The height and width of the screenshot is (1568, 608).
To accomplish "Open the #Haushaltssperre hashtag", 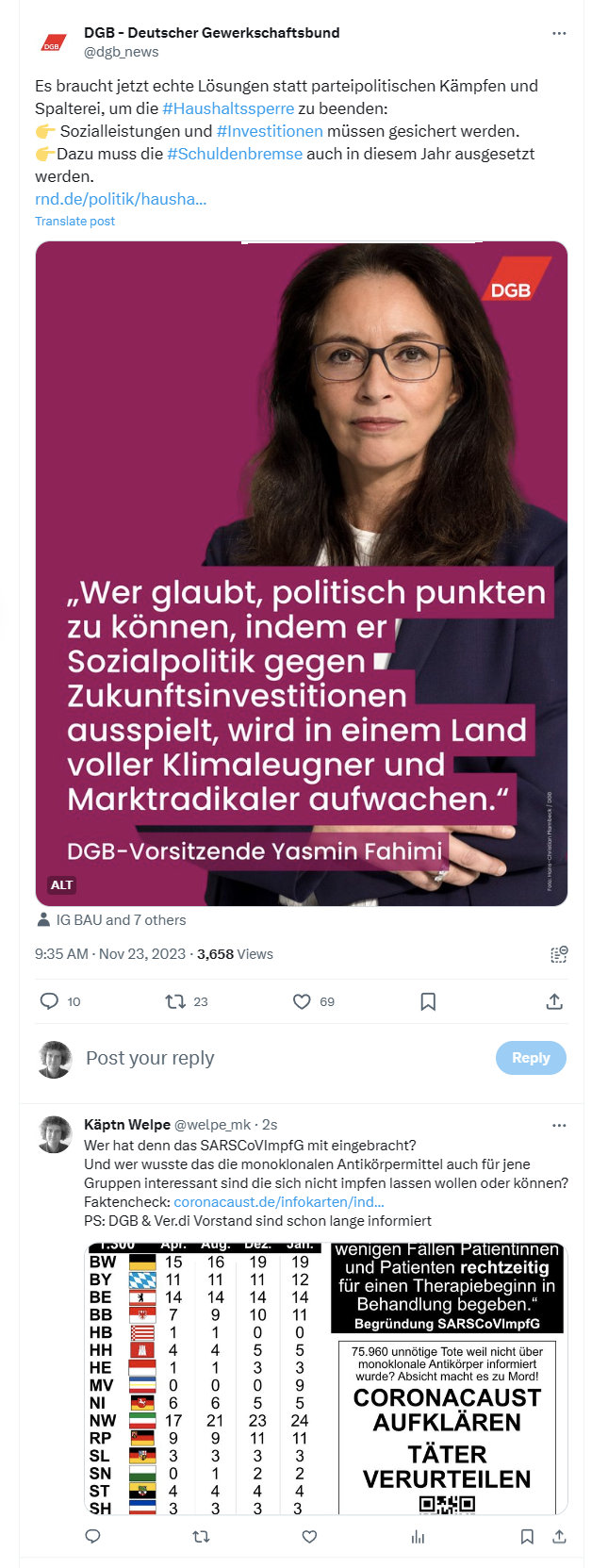I will click(x=228, y=108).
